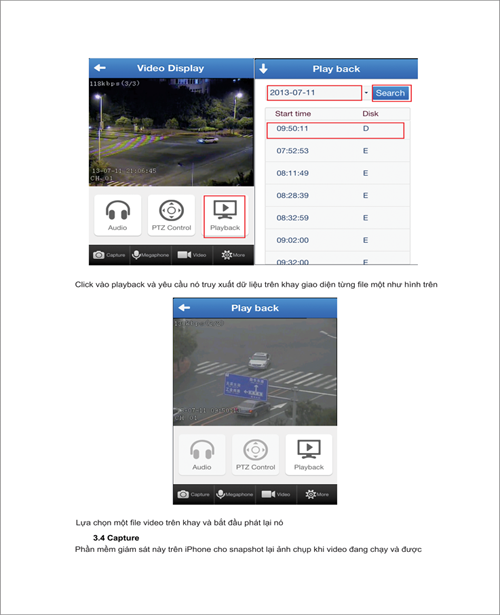Select recording starting 08:32:59
The image size is (500, 615).
pyautogui.click(x=337, y=218)
